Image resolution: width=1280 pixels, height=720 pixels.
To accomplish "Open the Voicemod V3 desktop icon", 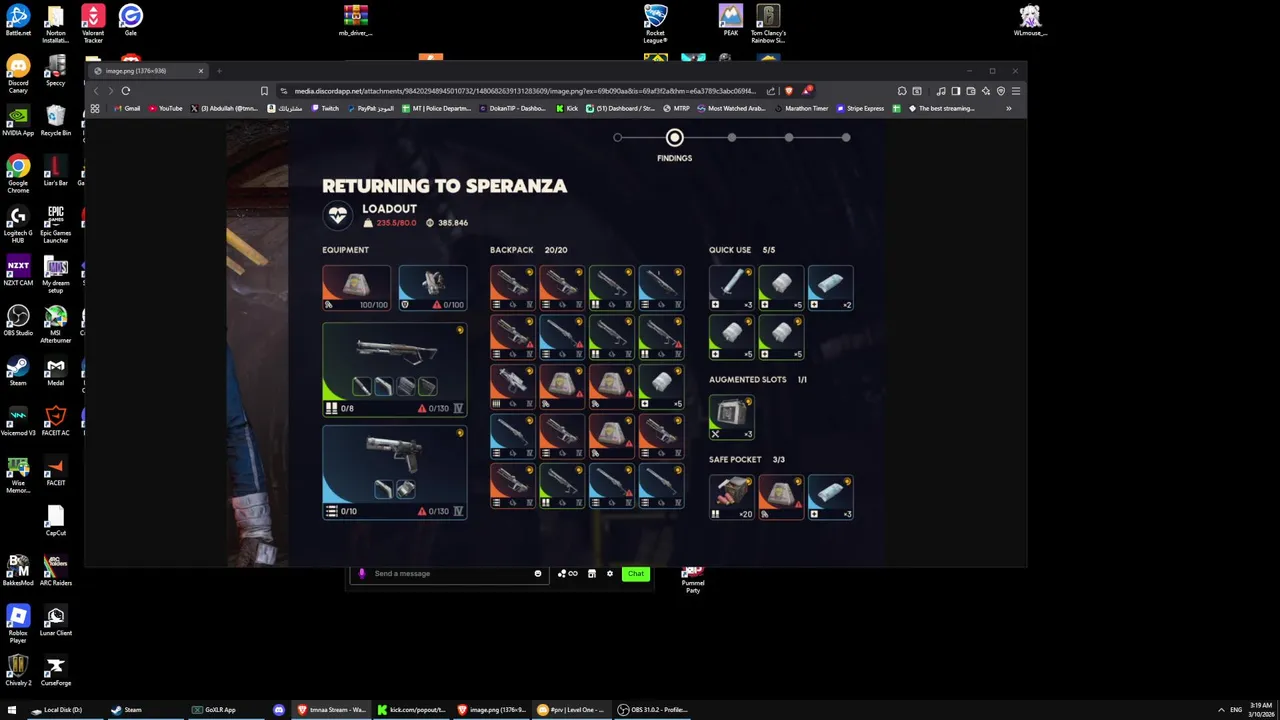I will tap(18, 421).
